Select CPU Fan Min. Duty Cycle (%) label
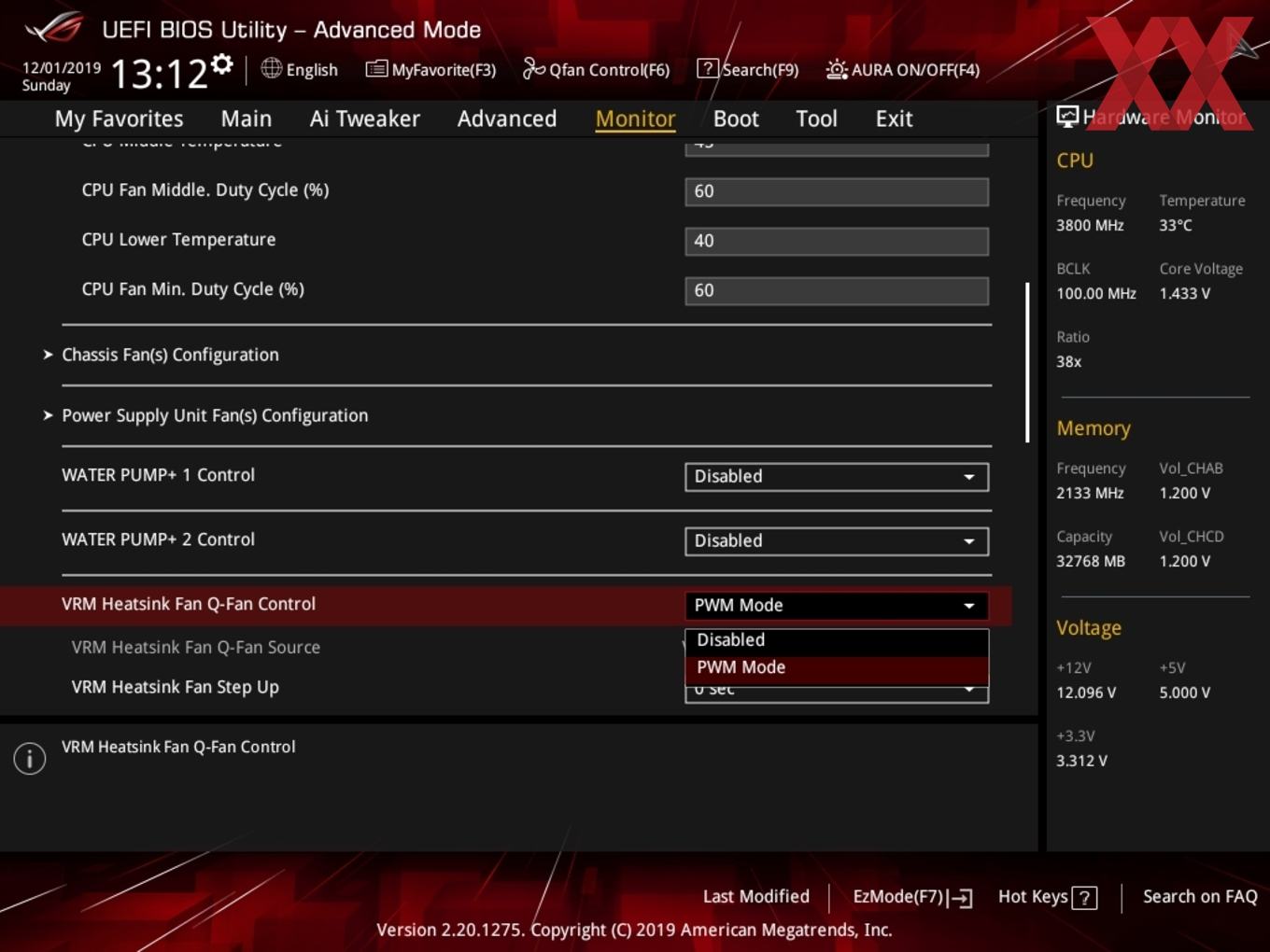1270x952 pixels. coord(192,289)
